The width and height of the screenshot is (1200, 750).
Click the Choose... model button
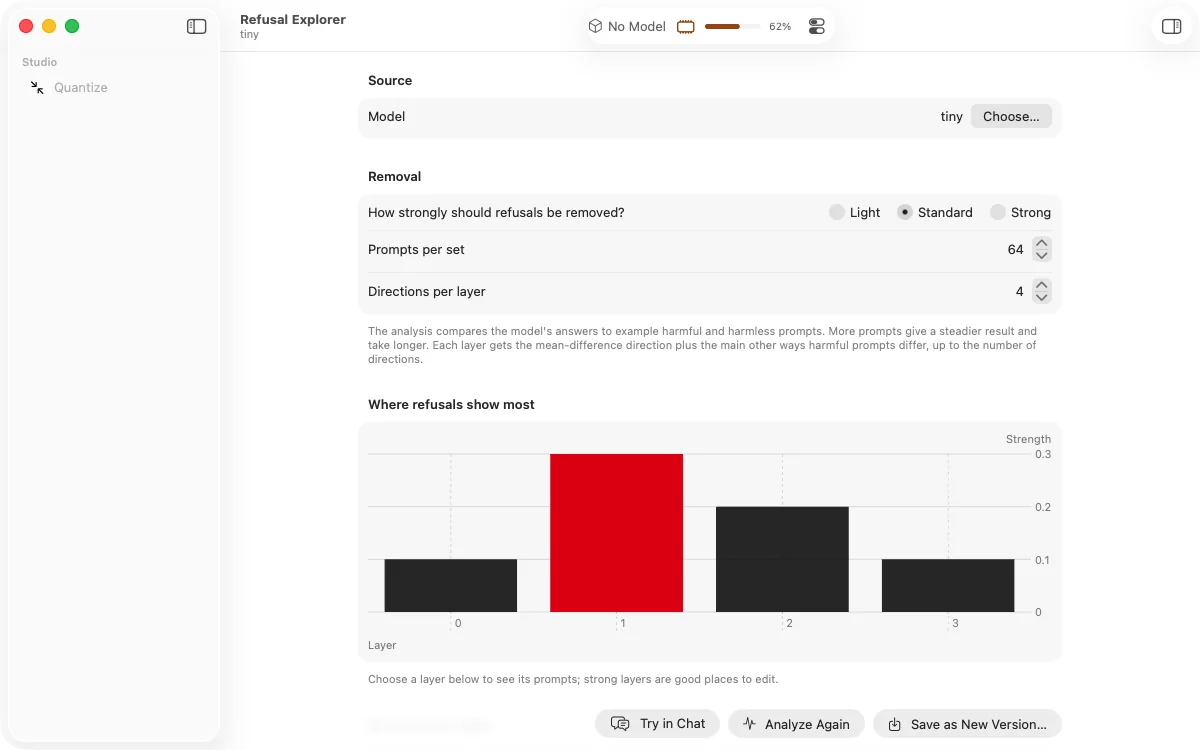click(x=1011, y=116)
